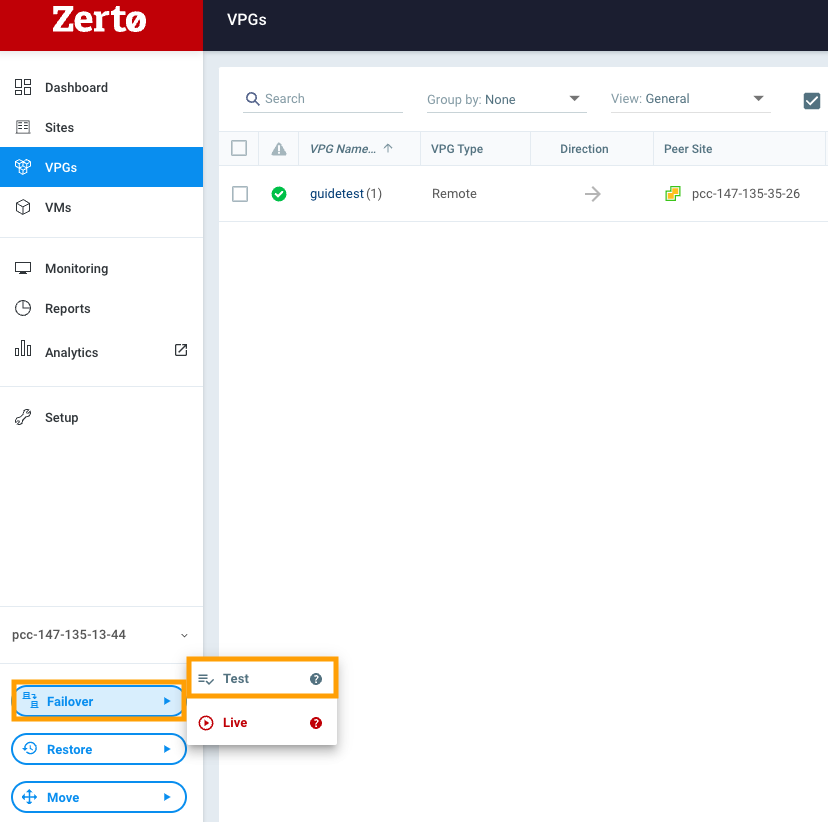The width and height of the screenshot is (828, 822).
Task: Click the Setup wrench icon
Action: [x=23, y=417]
